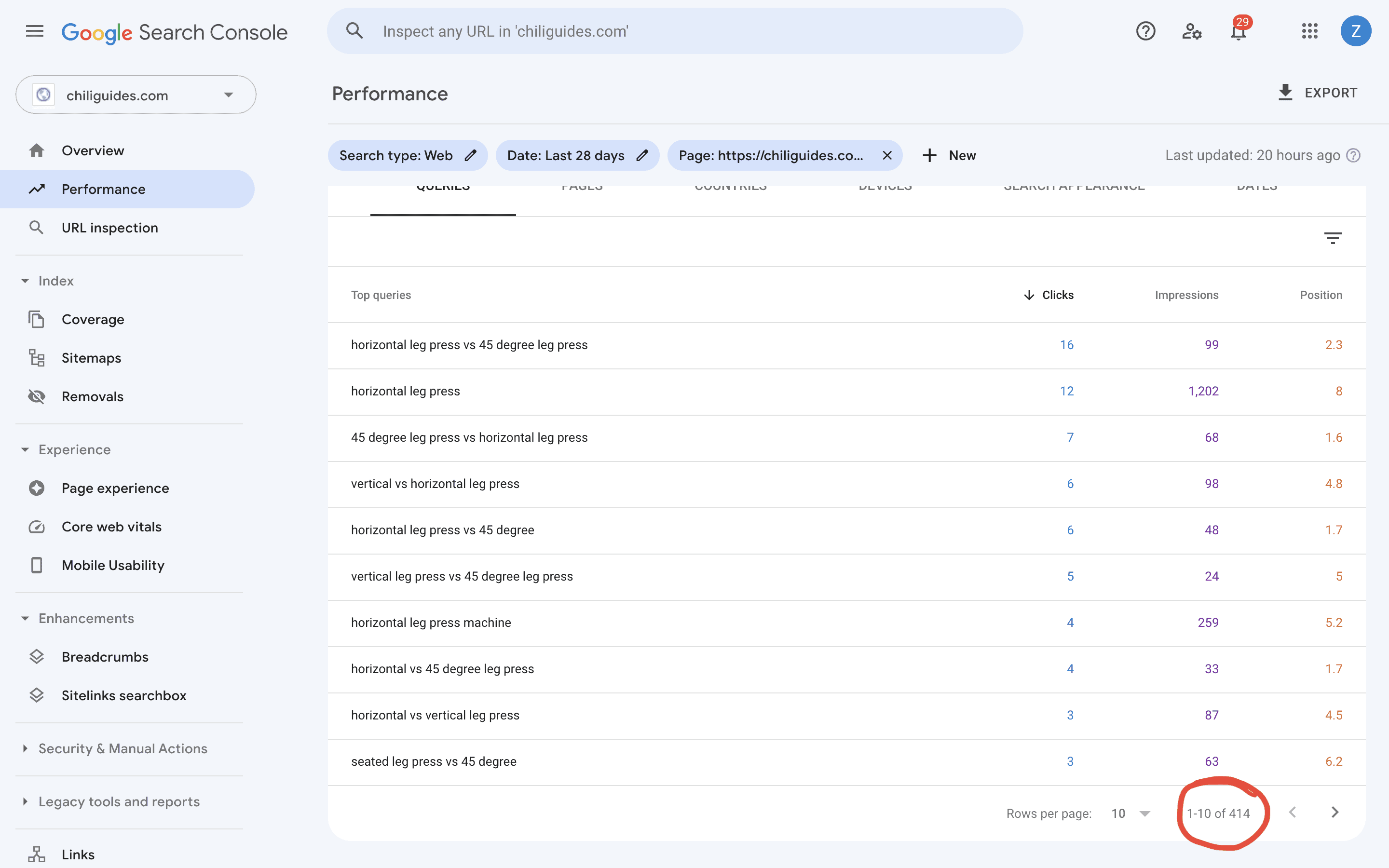1389x868 pixels.
Task: Collapse the Enhancements section
Action: (25, 618)
